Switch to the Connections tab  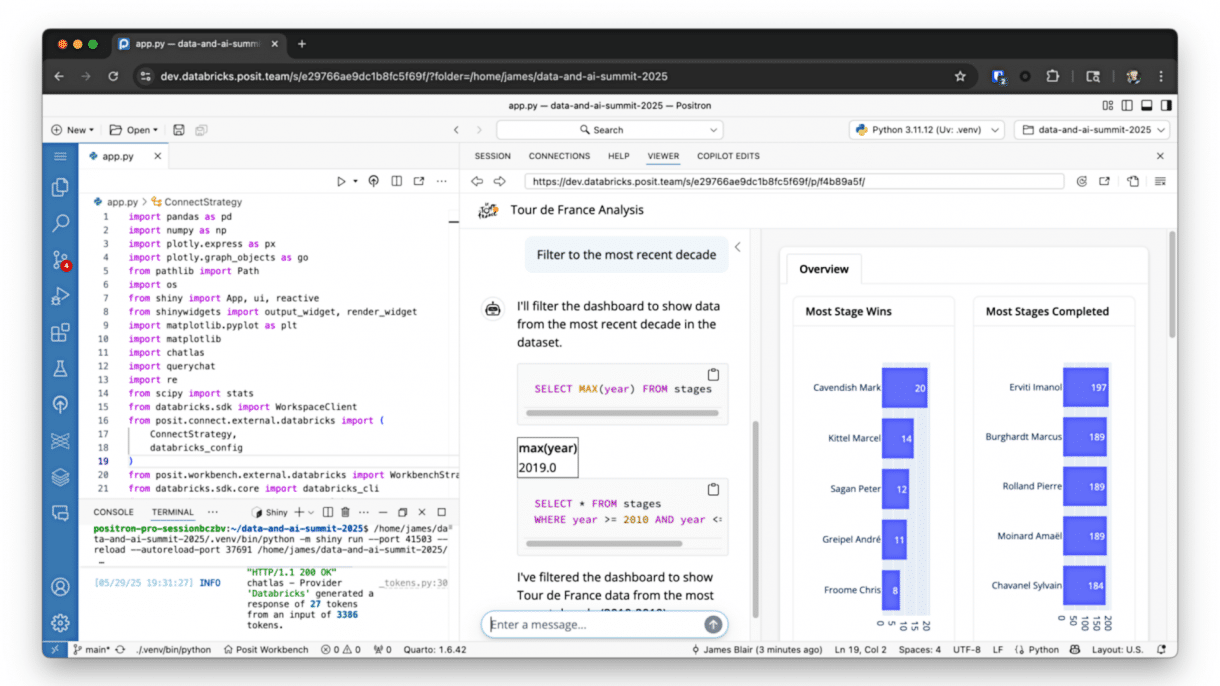pos(559,156)
